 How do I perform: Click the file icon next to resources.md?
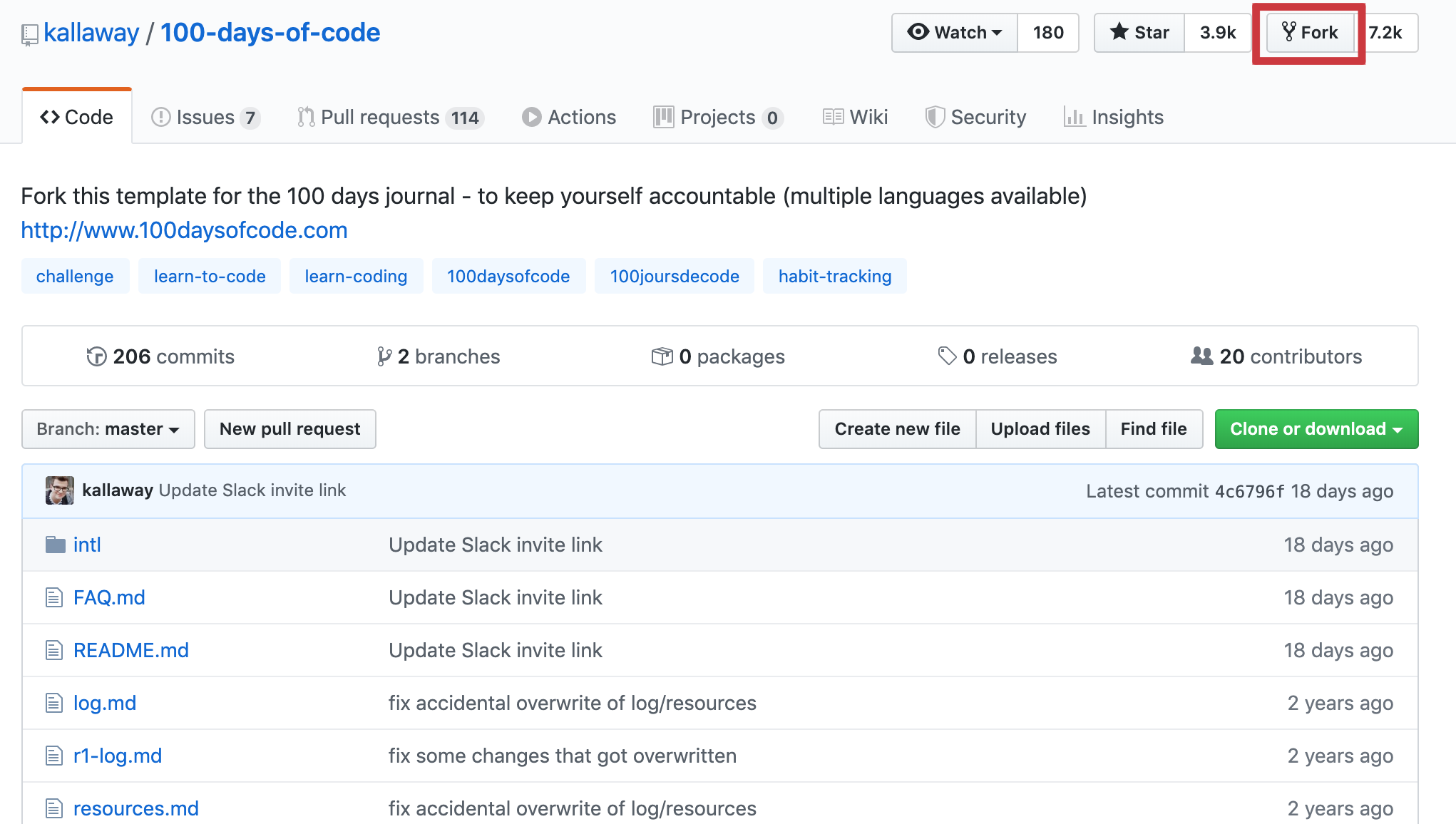pyautogui.click(x=54, y=808)
